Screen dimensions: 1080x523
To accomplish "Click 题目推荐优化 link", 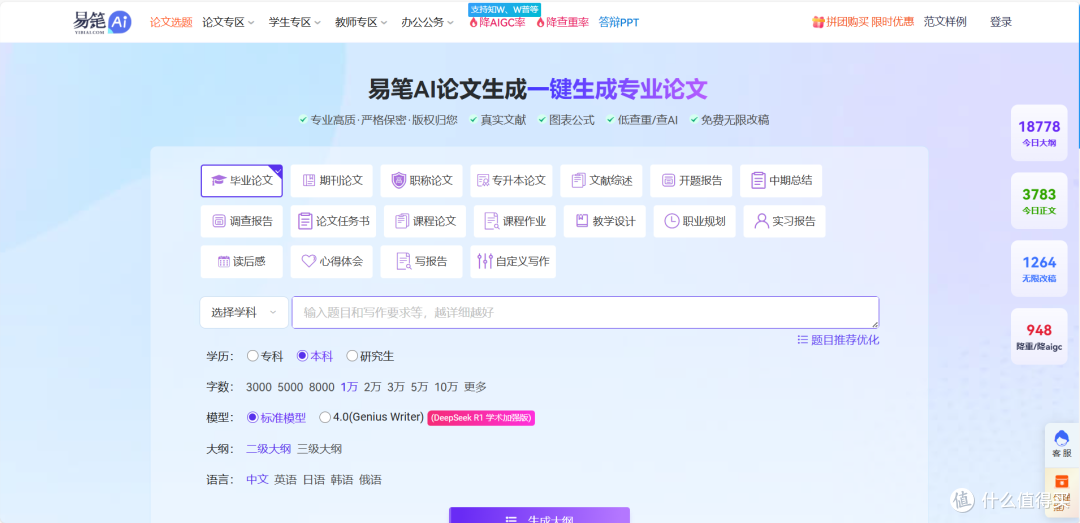I will point(838,340).
